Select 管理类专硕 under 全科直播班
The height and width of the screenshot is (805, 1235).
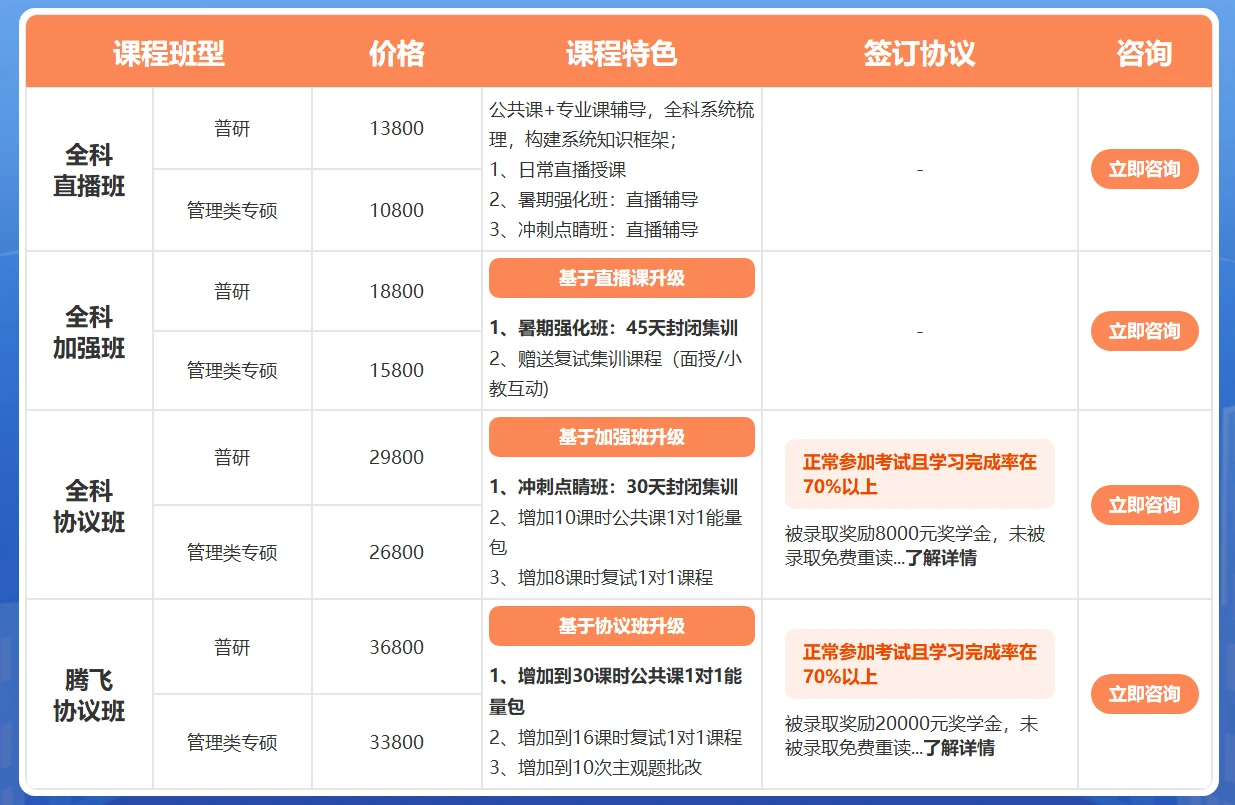point(232,210)
